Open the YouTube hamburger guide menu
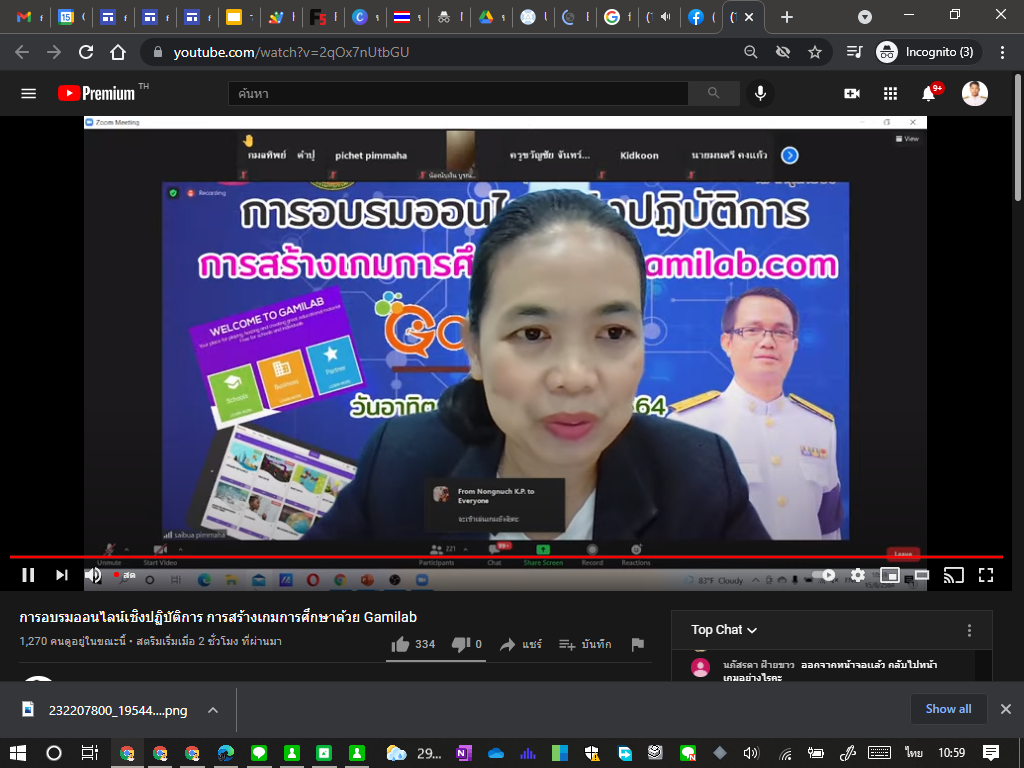 pyautogui.click(x=29, y=93)
